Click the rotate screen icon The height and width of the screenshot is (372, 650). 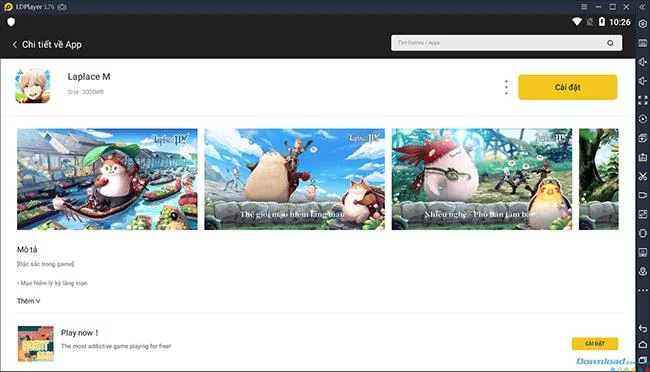click(x=643, y=233)
